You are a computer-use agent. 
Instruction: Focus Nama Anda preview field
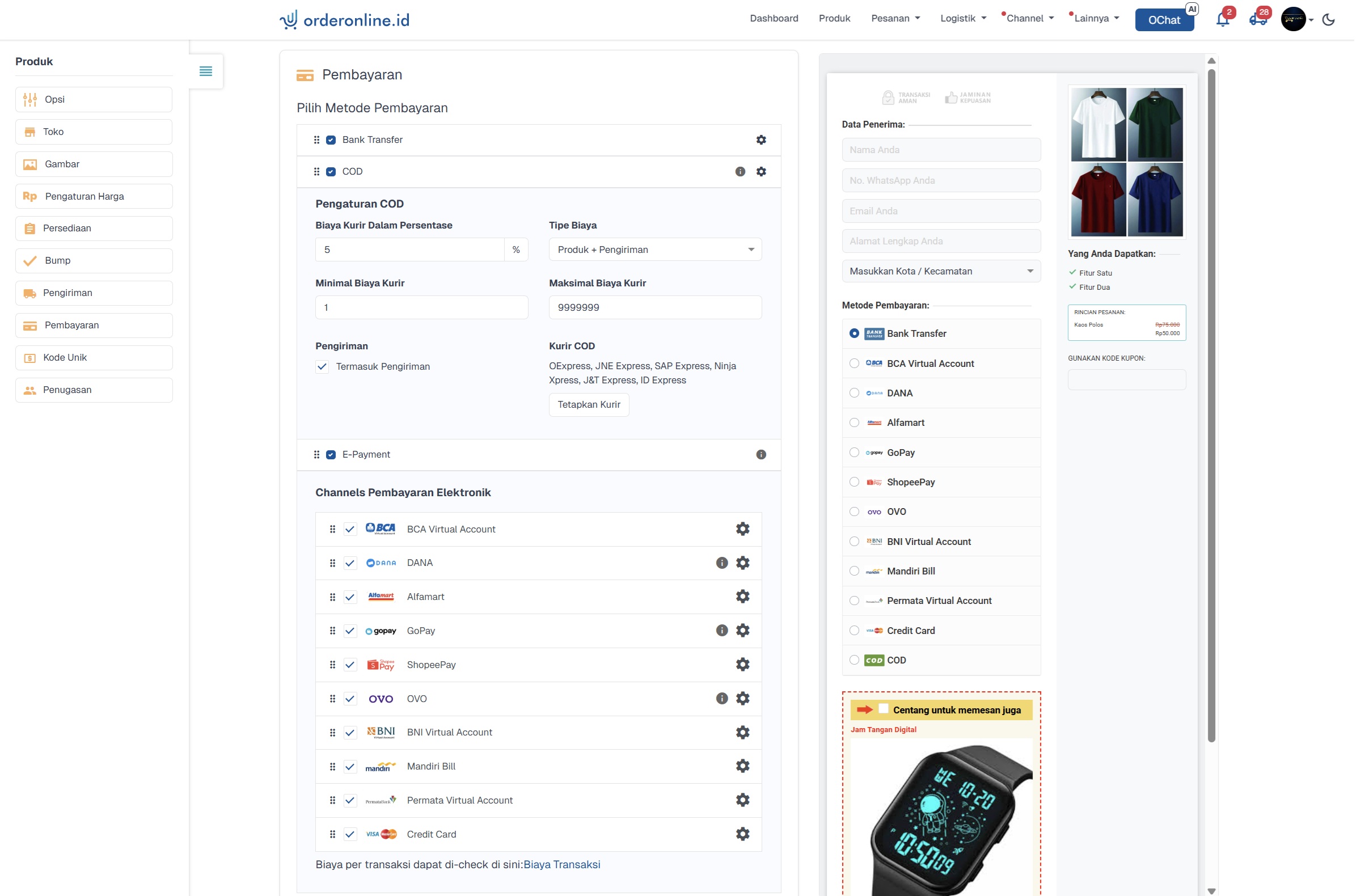coord(945,150)
